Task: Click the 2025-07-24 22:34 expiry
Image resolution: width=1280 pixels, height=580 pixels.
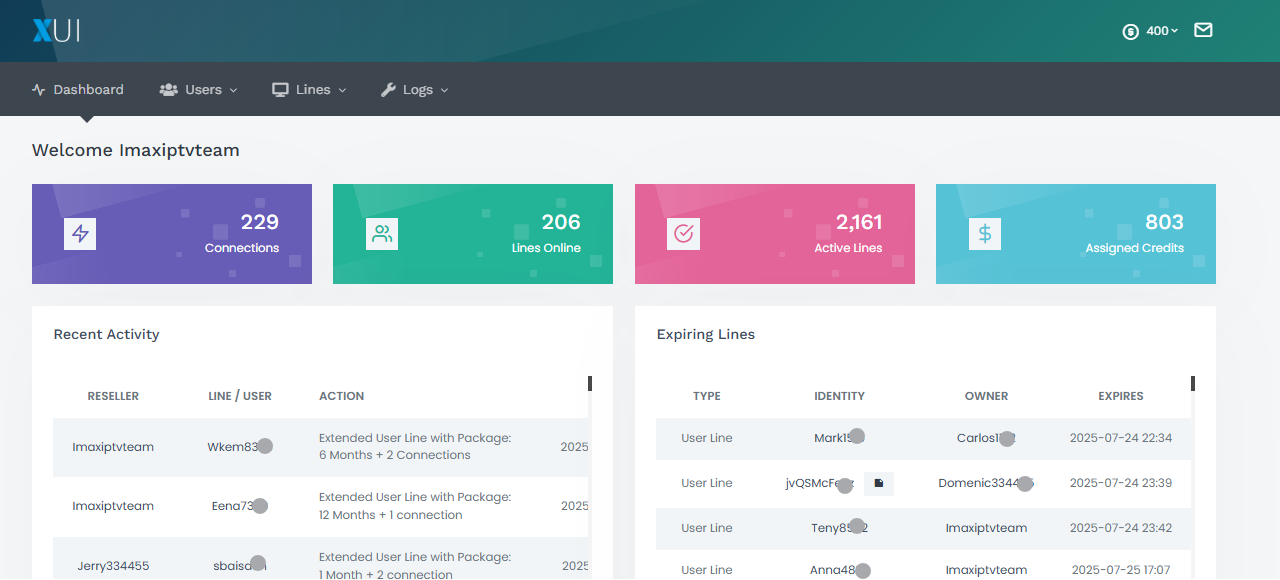Action: point(1121,438)
